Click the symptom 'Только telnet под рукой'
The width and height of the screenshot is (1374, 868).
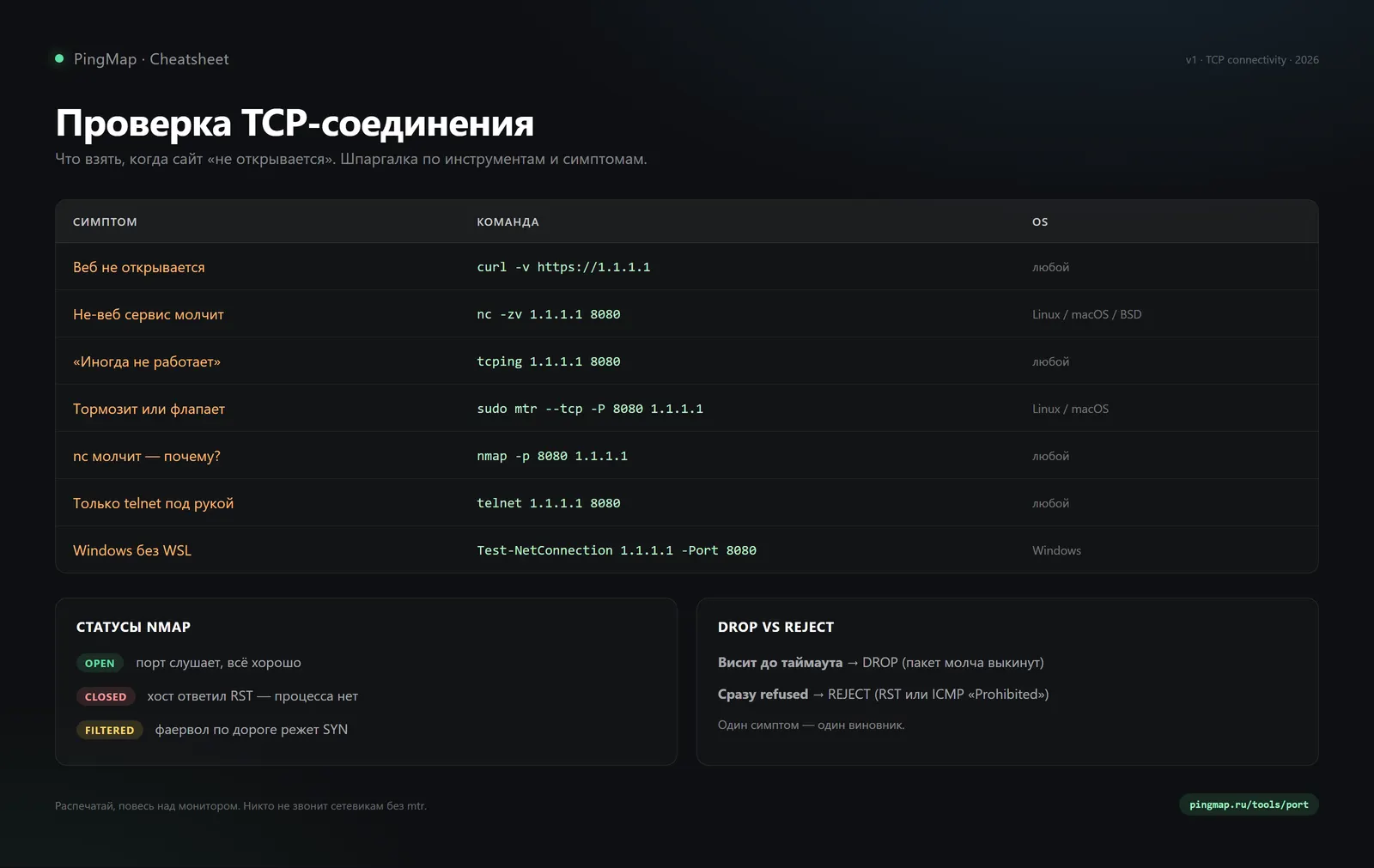coord(153,503)
